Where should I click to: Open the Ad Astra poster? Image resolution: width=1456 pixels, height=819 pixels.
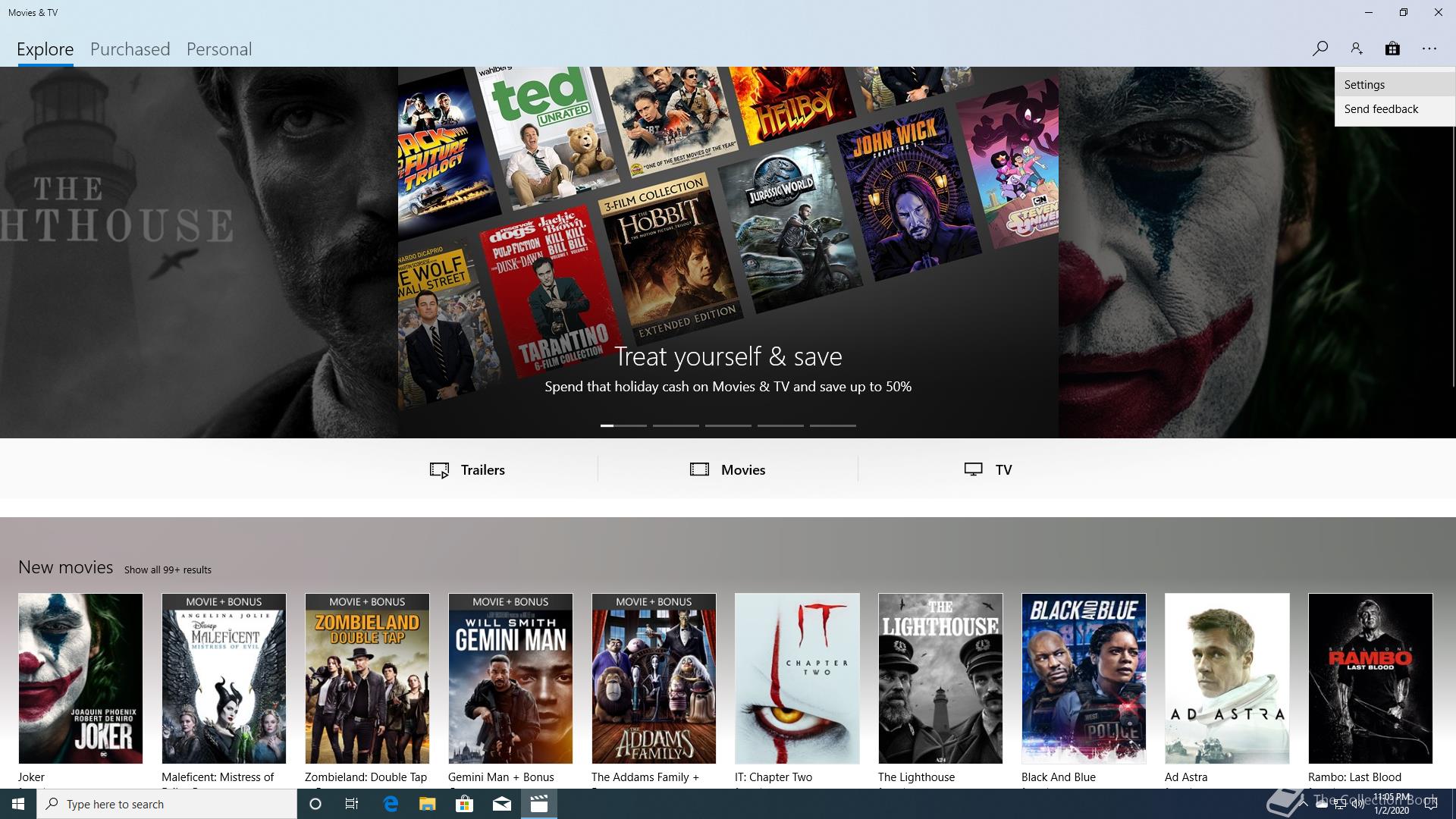1227,679
